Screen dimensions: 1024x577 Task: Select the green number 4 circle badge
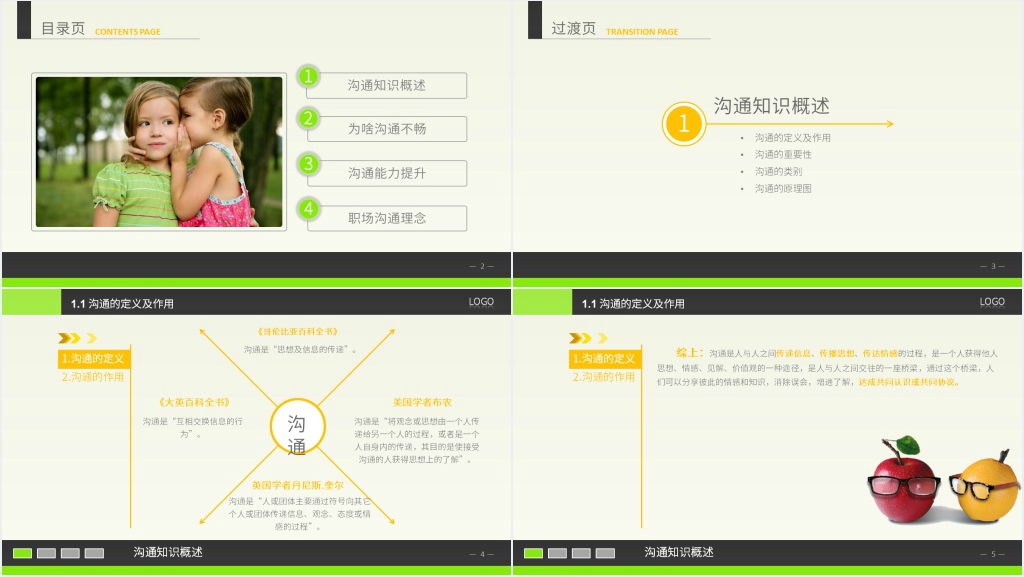[309, 208]
